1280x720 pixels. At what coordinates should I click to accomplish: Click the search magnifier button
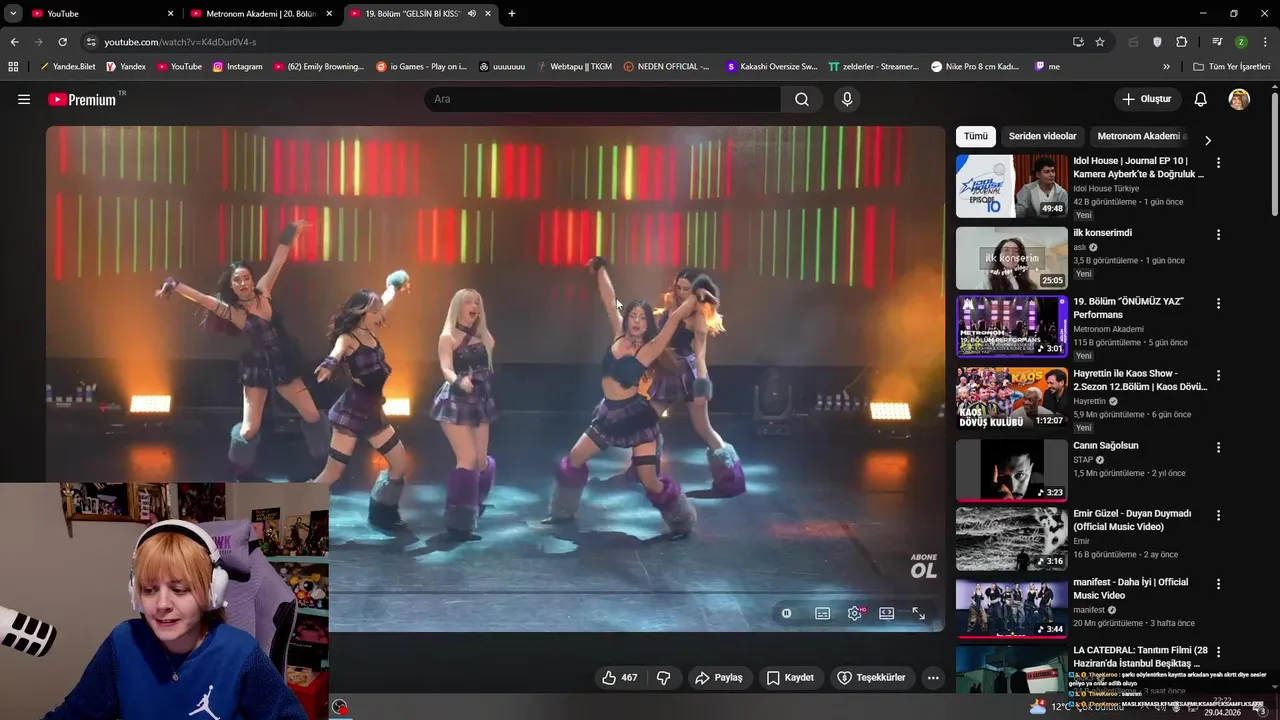[802, 99]
